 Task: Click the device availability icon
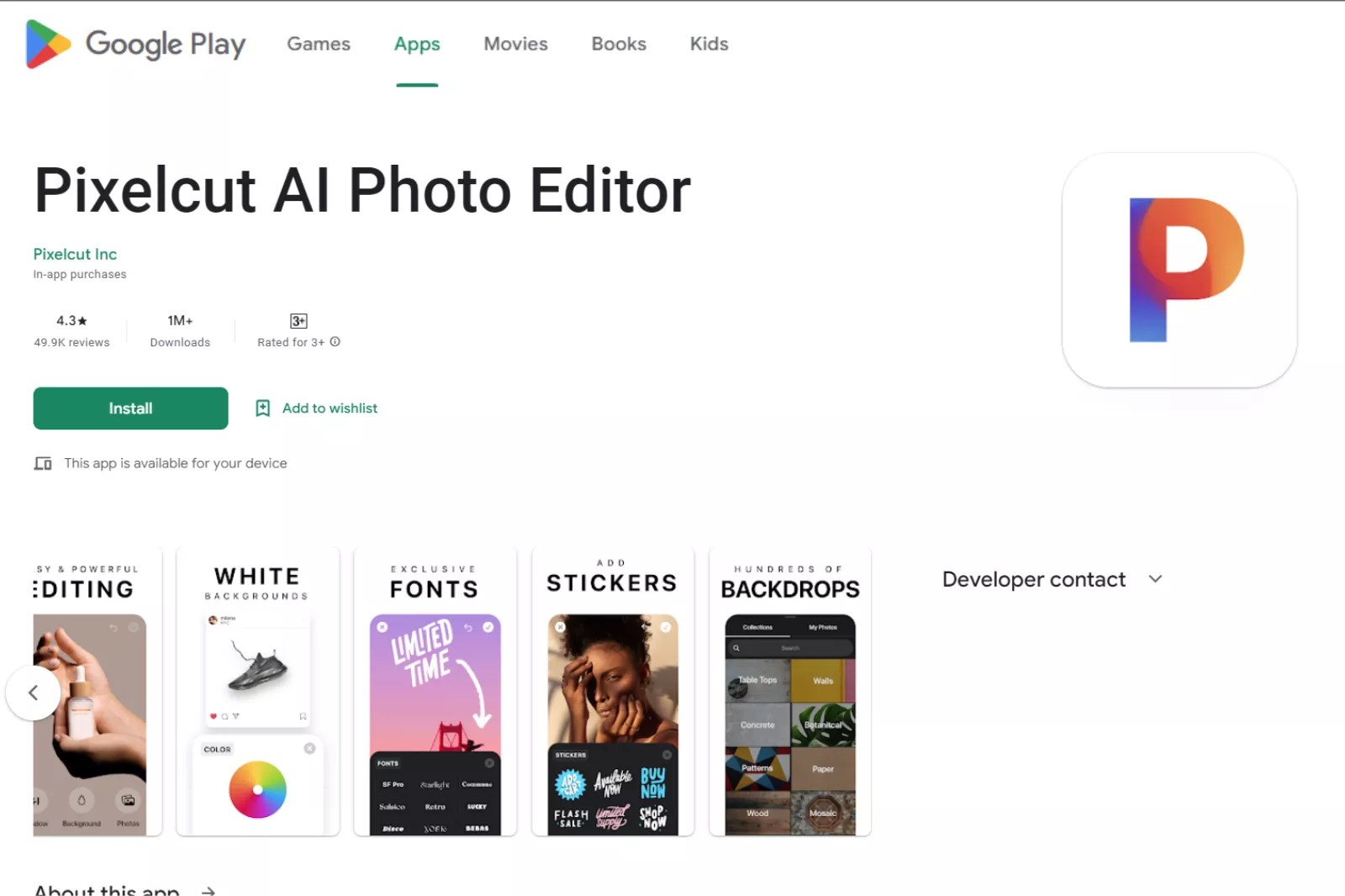(x=43, y=463)
